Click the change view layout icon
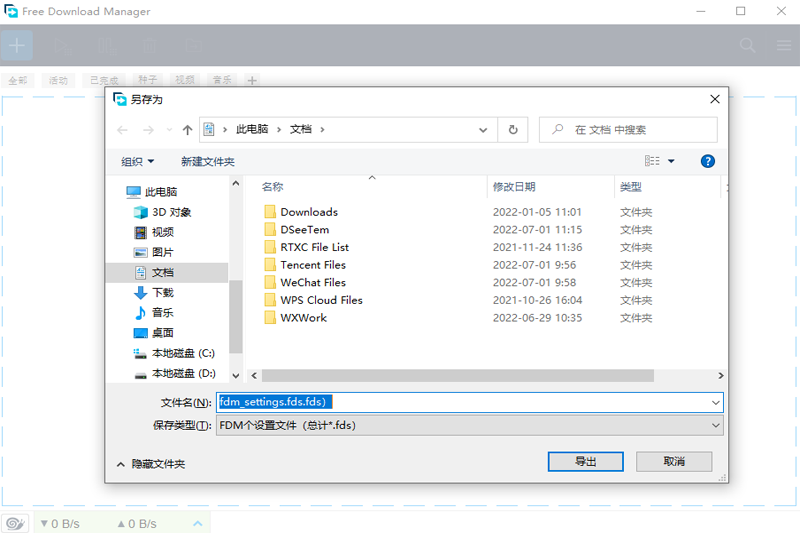Image resolution: width=800 pixels, height=533 pixels. coord(652,161)
